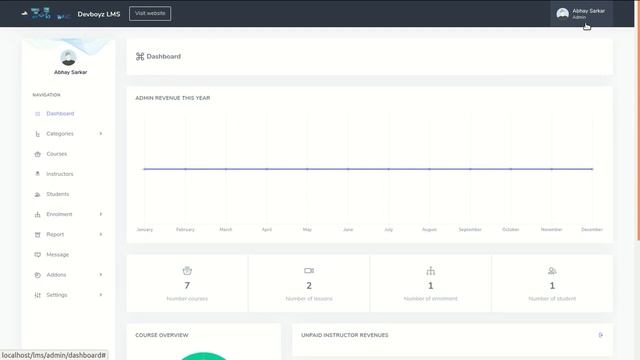This screenshot has height=360, width=640.
Task: Click the Number of student icon
Action: click(x=552, y=271)
